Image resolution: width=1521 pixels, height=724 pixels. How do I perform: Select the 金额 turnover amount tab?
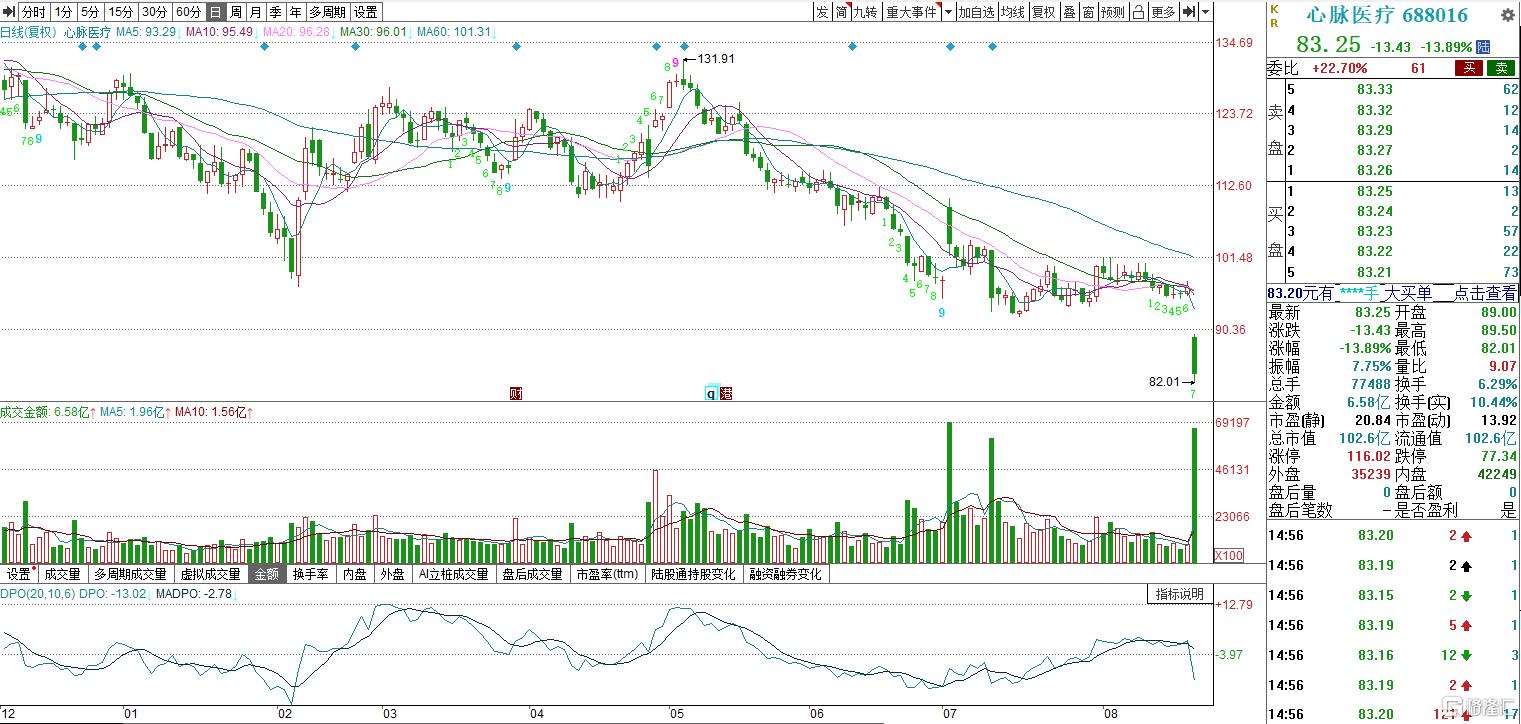267,574
